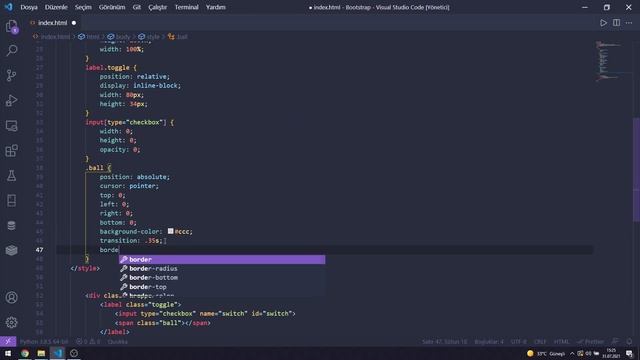Image resolution: width=640 pixels, height=360 pixels.
Task: Click the unsaved dot on index.html tab
Action: 74,23
